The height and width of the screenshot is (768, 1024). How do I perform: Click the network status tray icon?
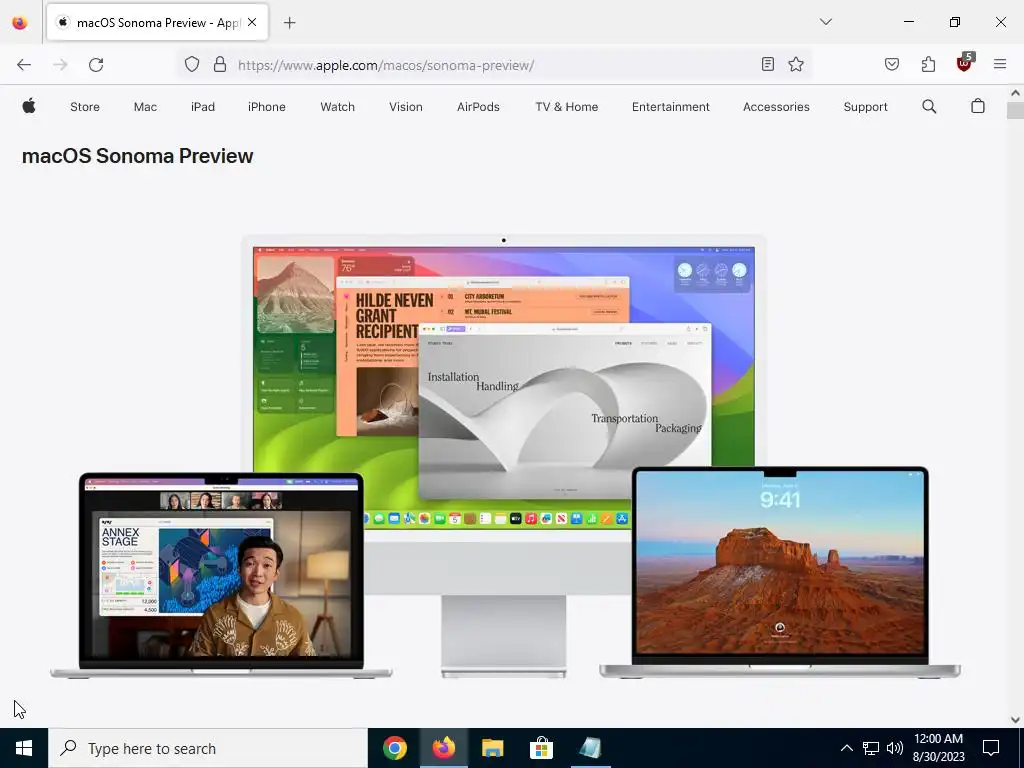click(x=871, y=748)
